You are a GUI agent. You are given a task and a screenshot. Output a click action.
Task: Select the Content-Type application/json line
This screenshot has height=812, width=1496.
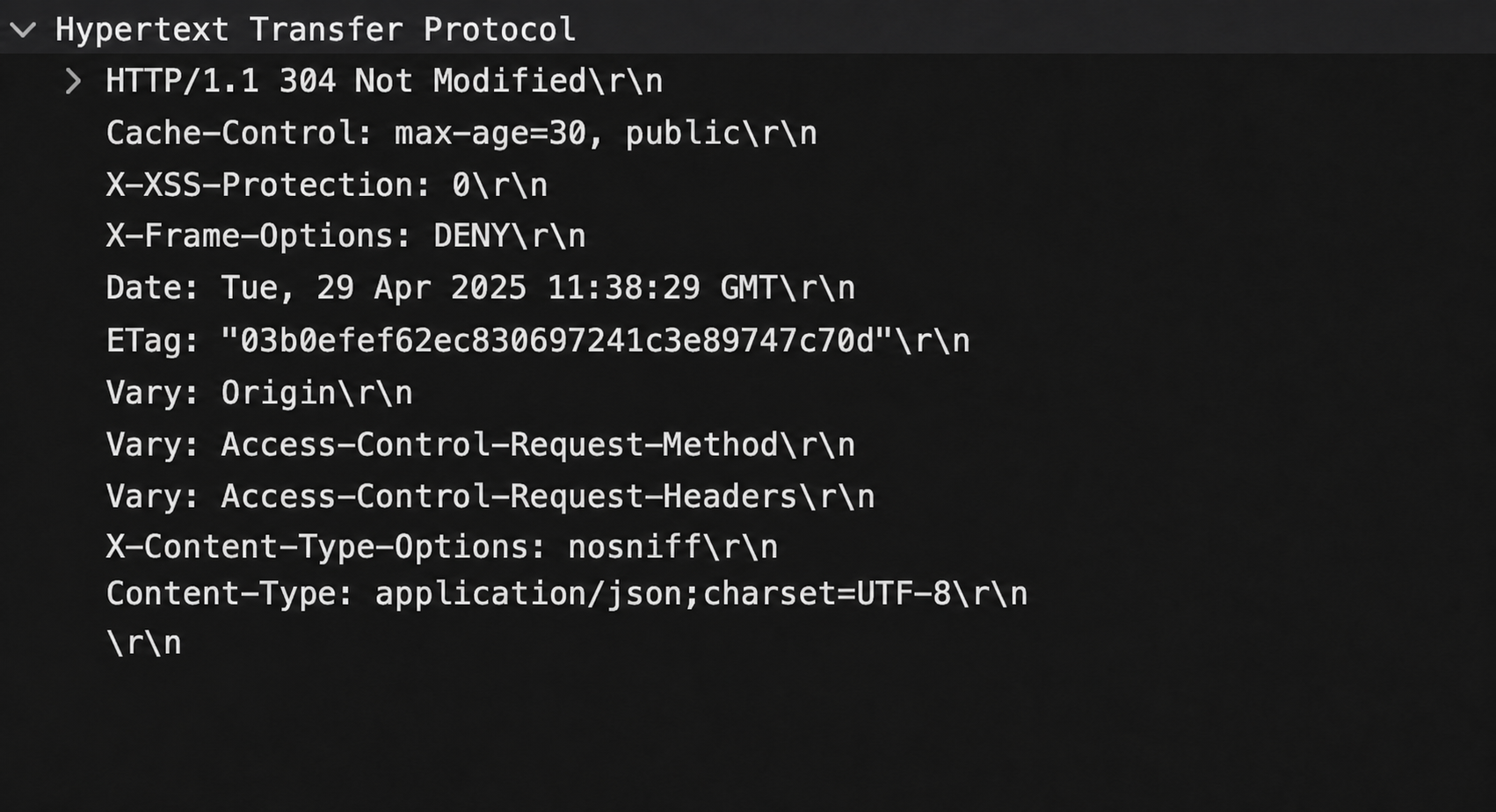[x=566, y=594]
